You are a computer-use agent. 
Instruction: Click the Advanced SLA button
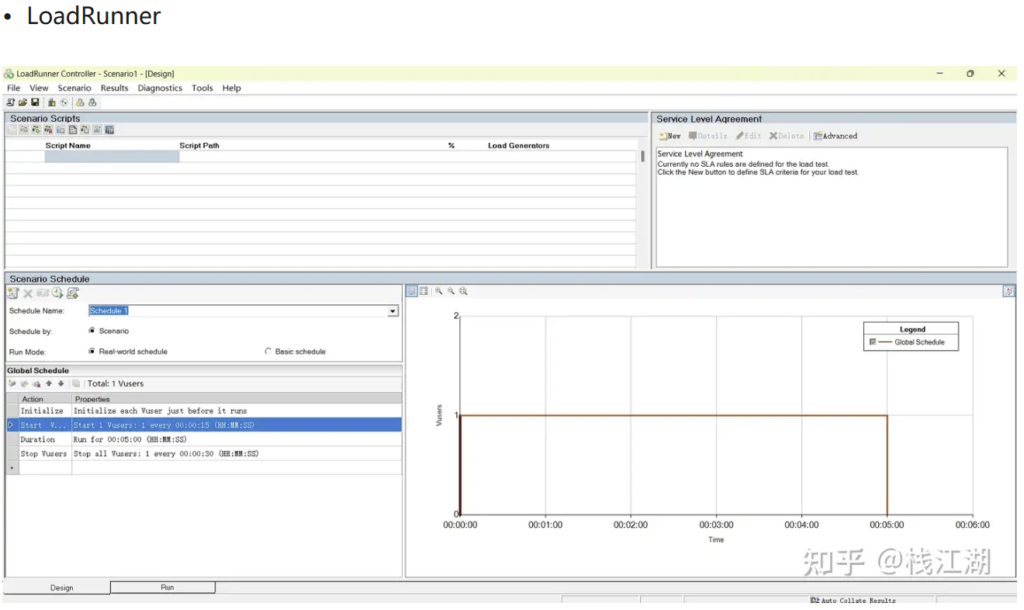pyautogui.click(x=835, y=136)
